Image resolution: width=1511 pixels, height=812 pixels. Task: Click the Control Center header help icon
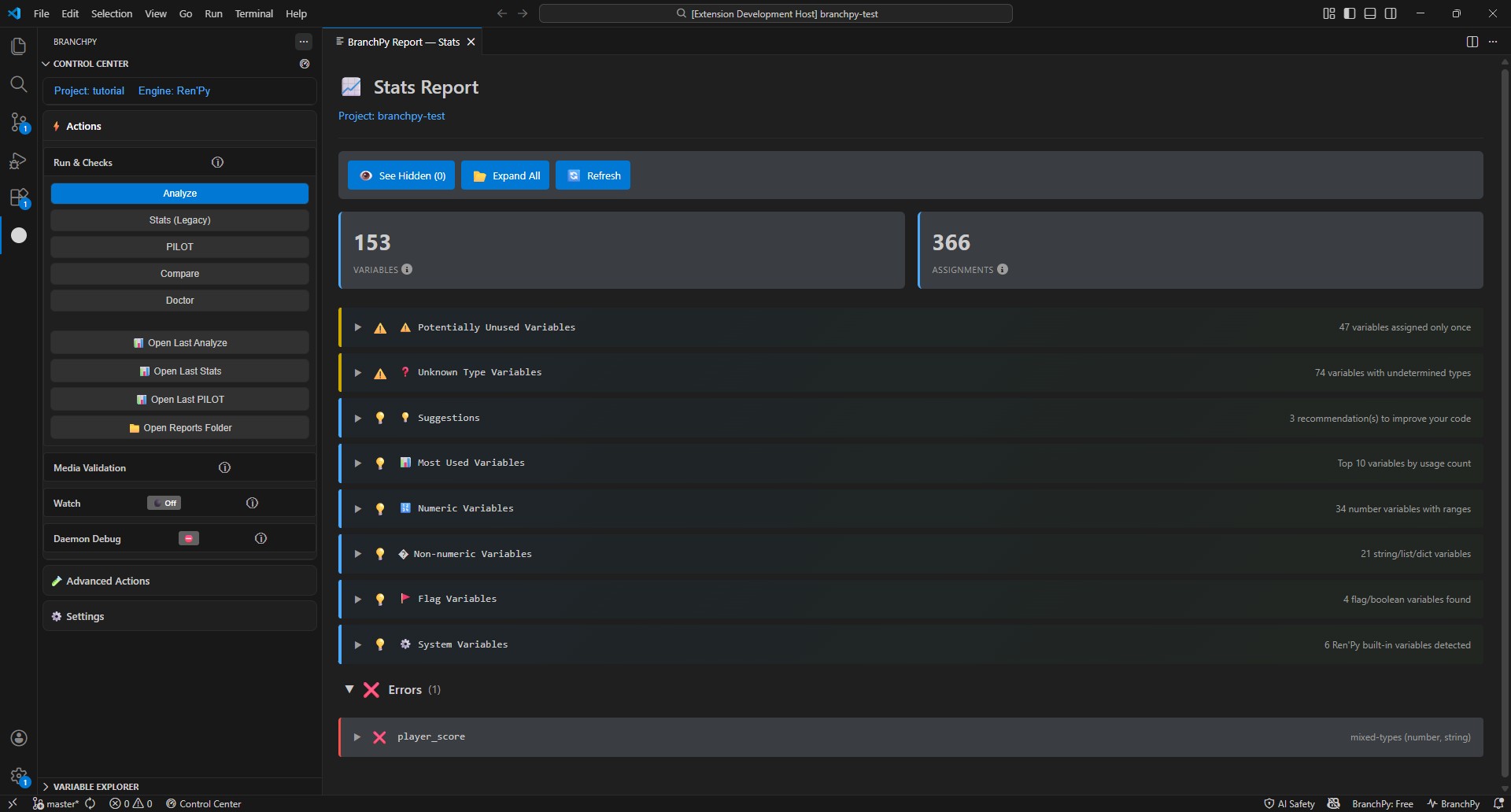305,64
